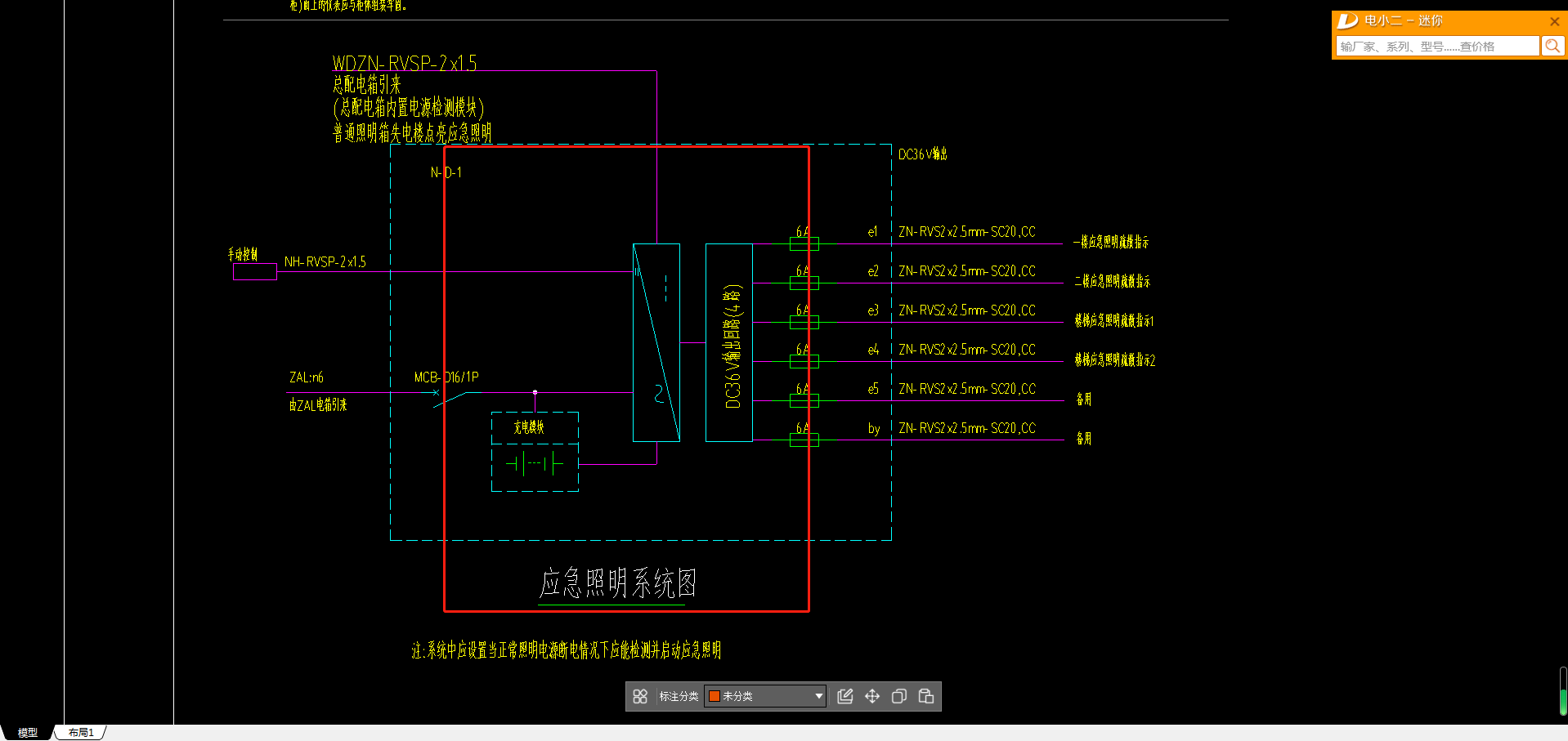Expand the 未分类 category dropdown
Viewport: 1568px width, 741px height.
[x=765, y=696]
